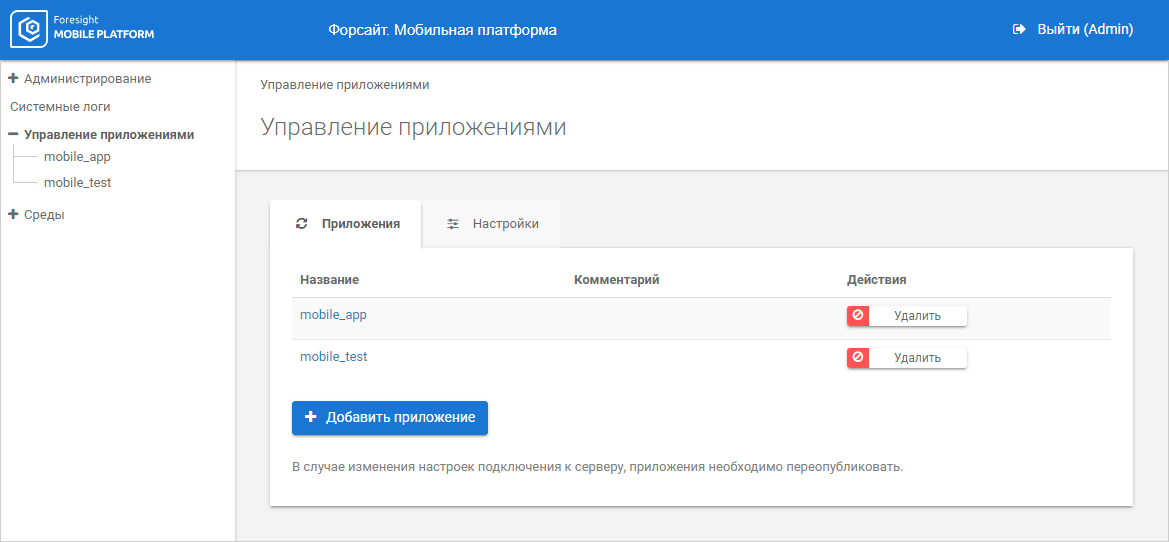The height and width of the screenshot is (542, 1169).
Task: Click the plus icon on the Добавить приложение button
Action: 312,417
